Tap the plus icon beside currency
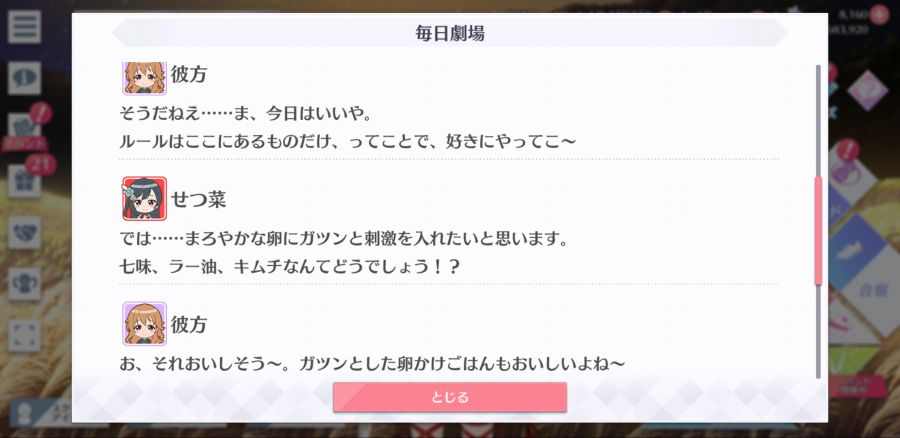The width and height of the screenshot is (900, 438). tap(878, 15)
